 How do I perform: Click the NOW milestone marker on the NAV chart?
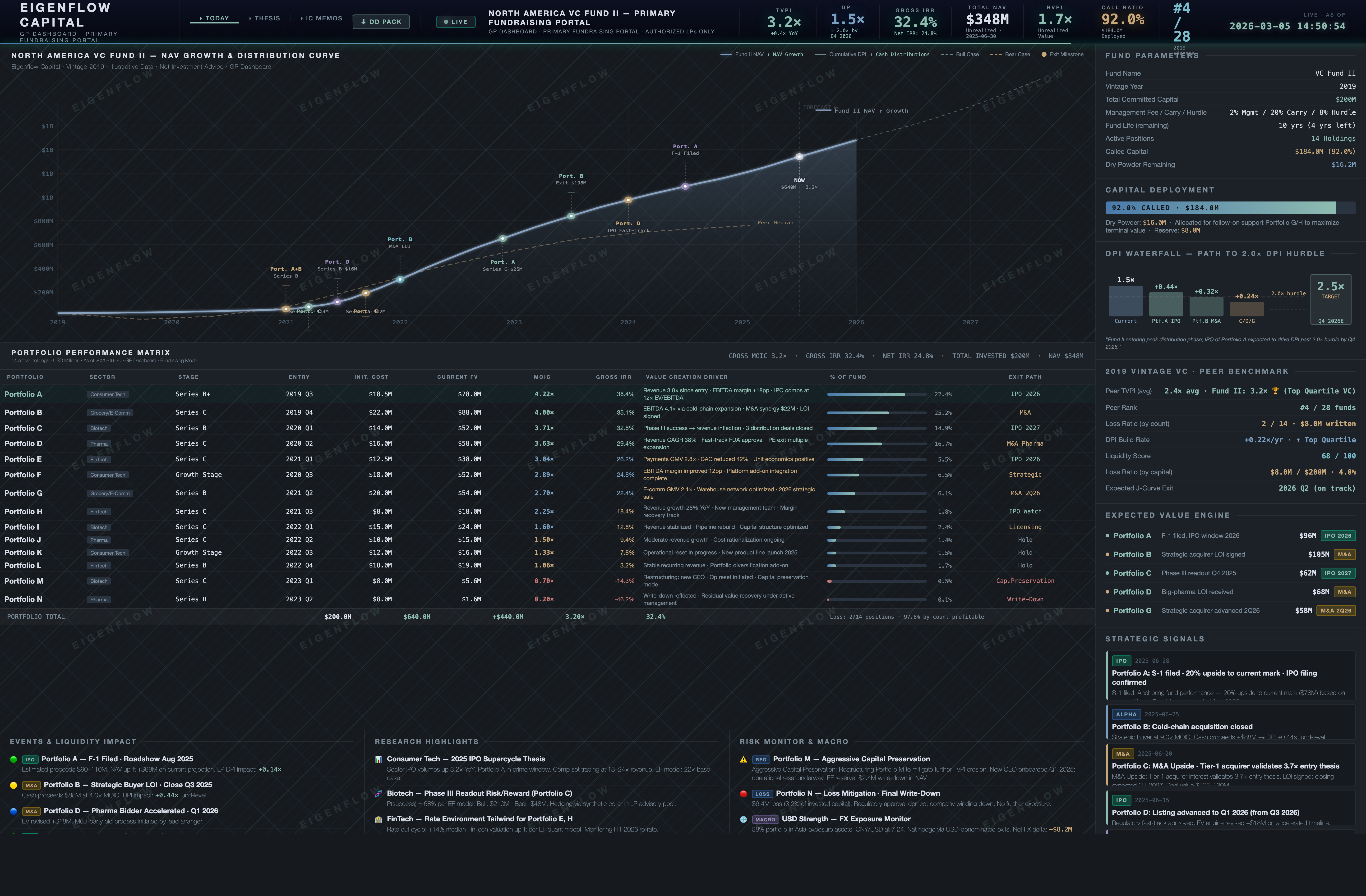(799, 155)
